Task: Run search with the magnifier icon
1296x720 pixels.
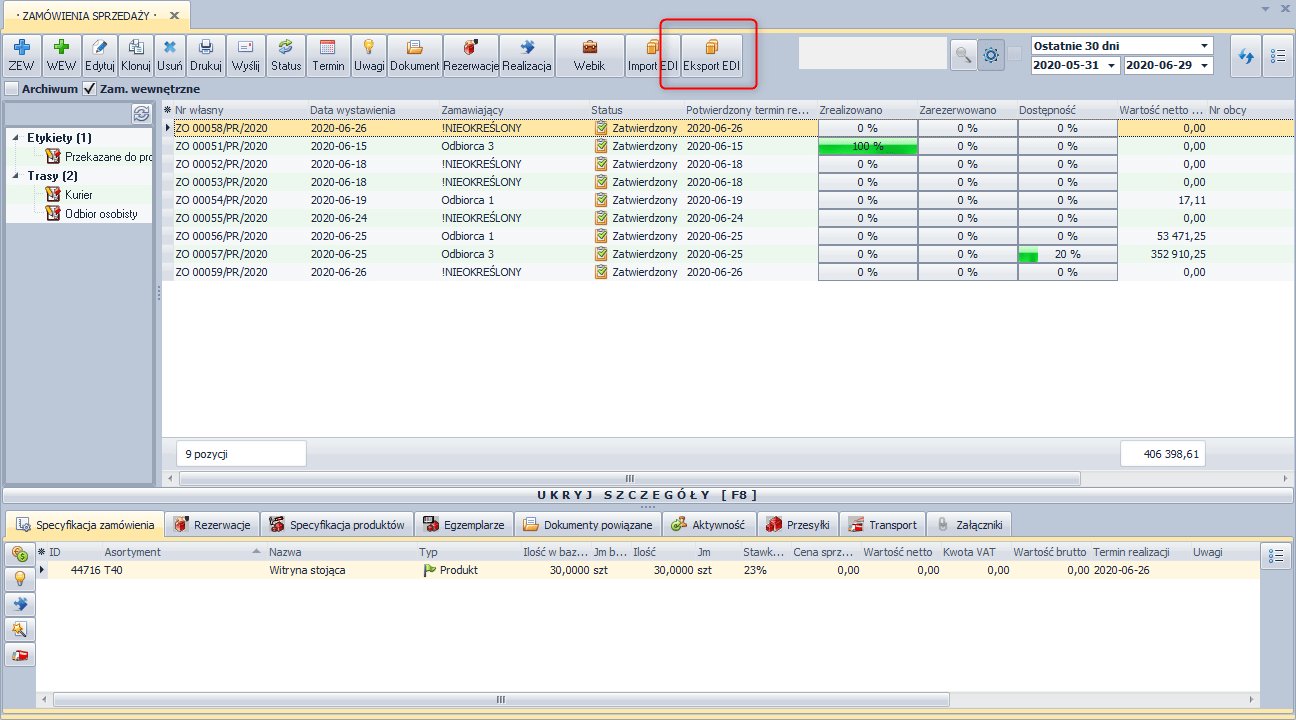Action: point(963,56)
